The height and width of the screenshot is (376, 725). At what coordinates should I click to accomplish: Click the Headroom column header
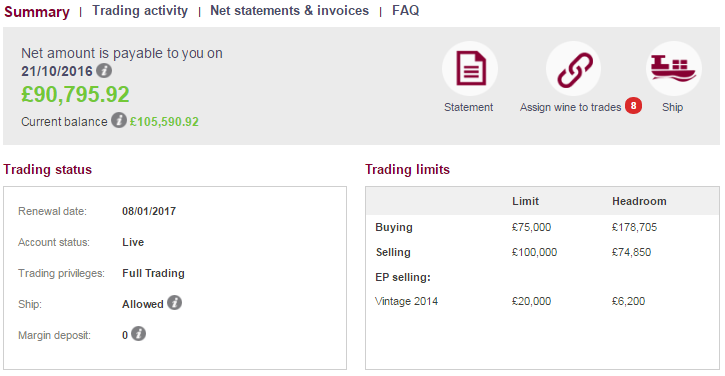tap(639, 201)
